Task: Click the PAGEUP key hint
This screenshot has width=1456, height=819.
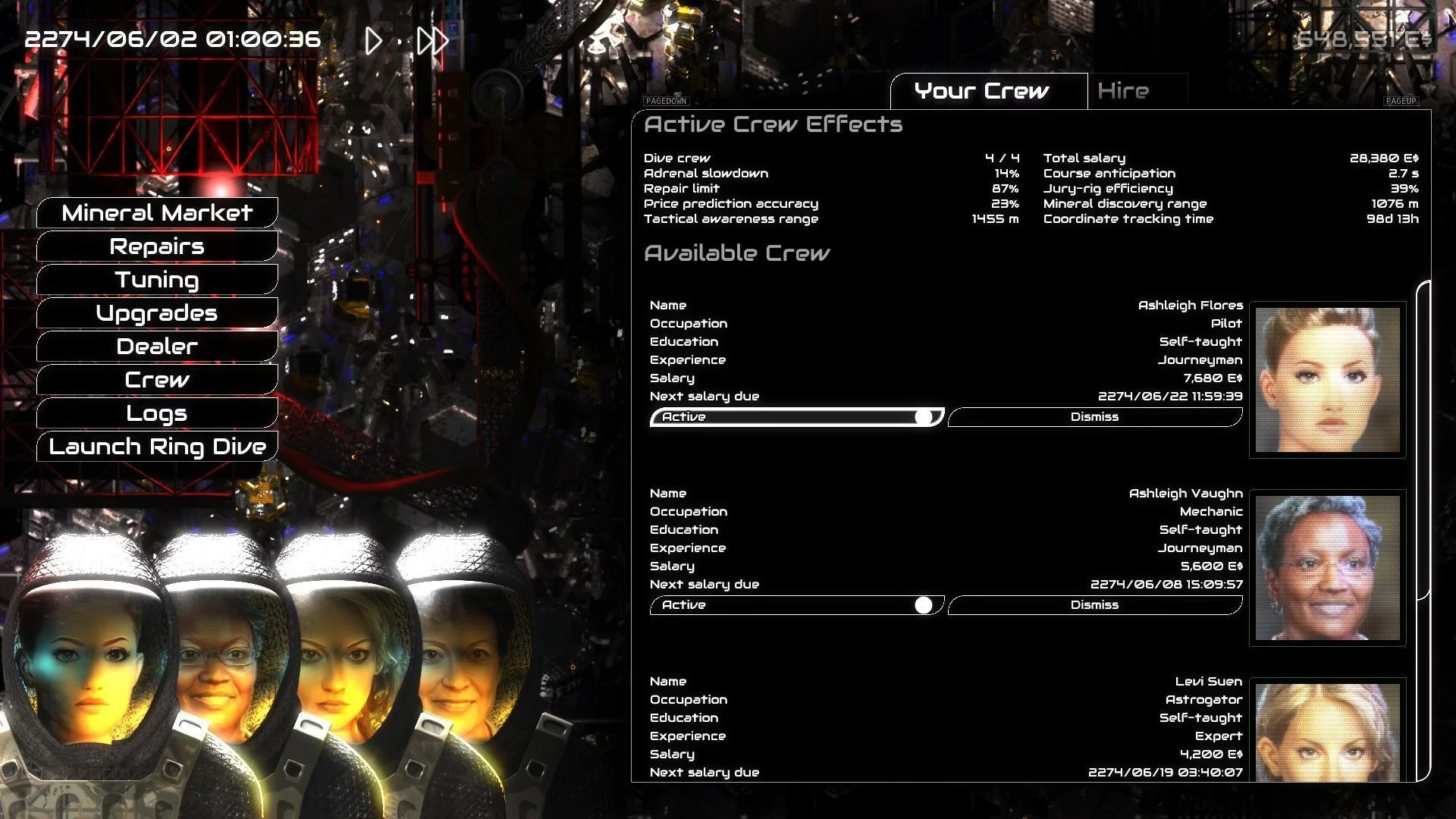Action: click(x=1401, y=101)
